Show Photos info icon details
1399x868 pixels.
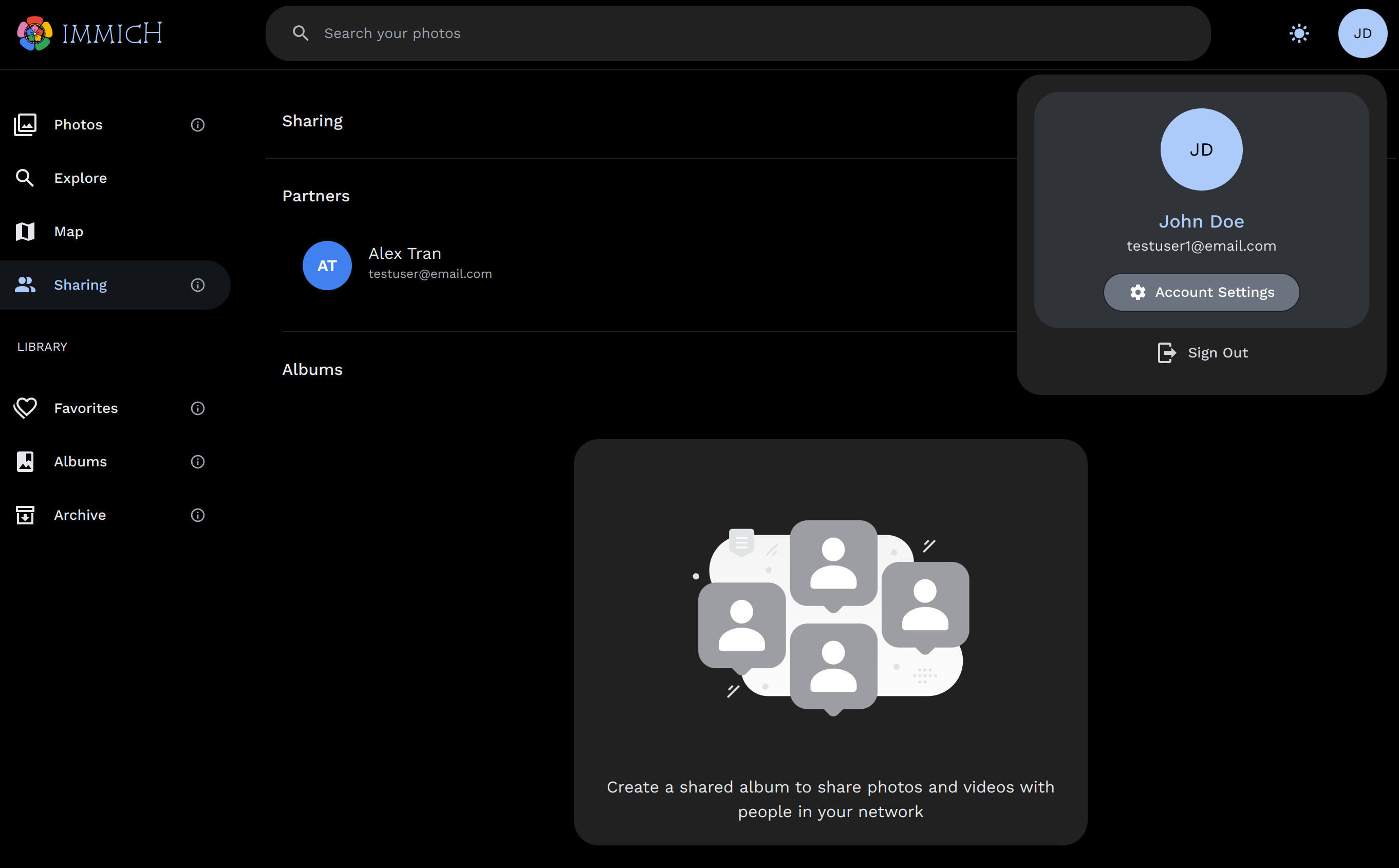pyautogui.click(x=197, y=125)
